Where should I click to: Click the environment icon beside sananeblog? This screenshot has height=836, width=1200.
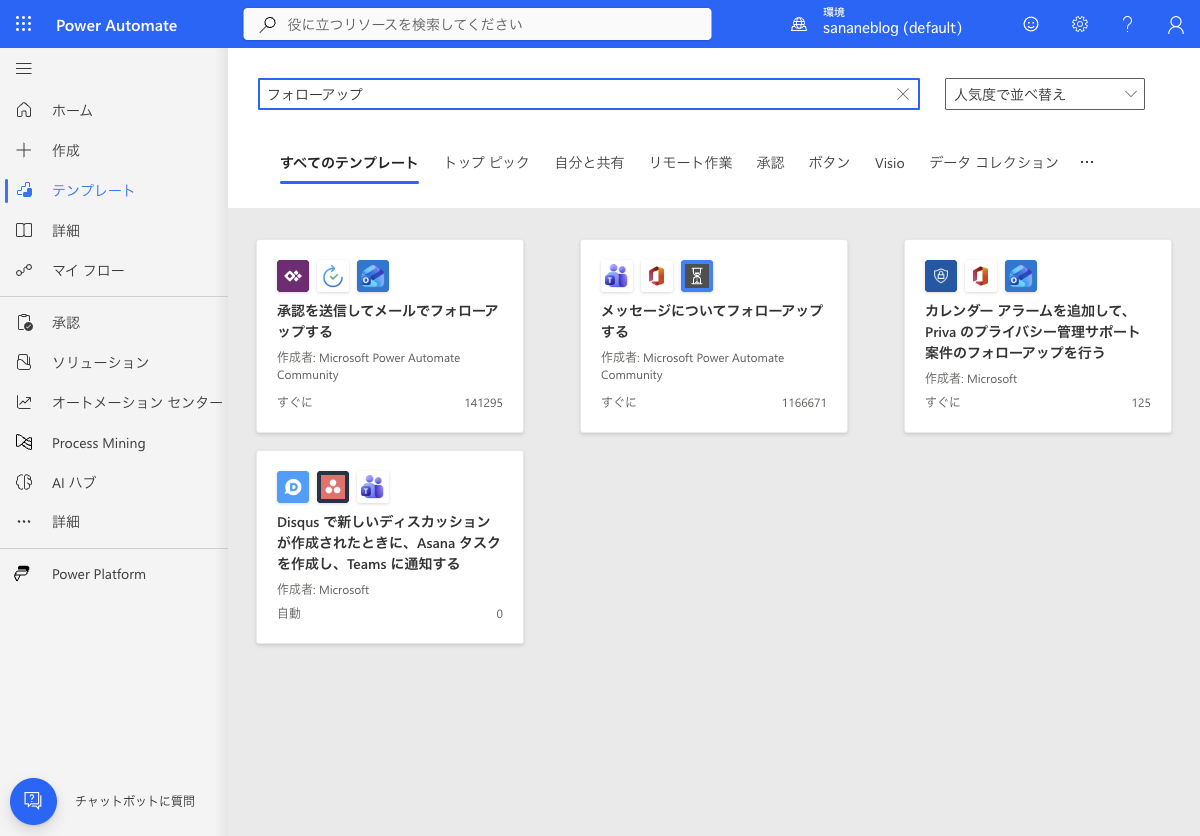point(799,25)
